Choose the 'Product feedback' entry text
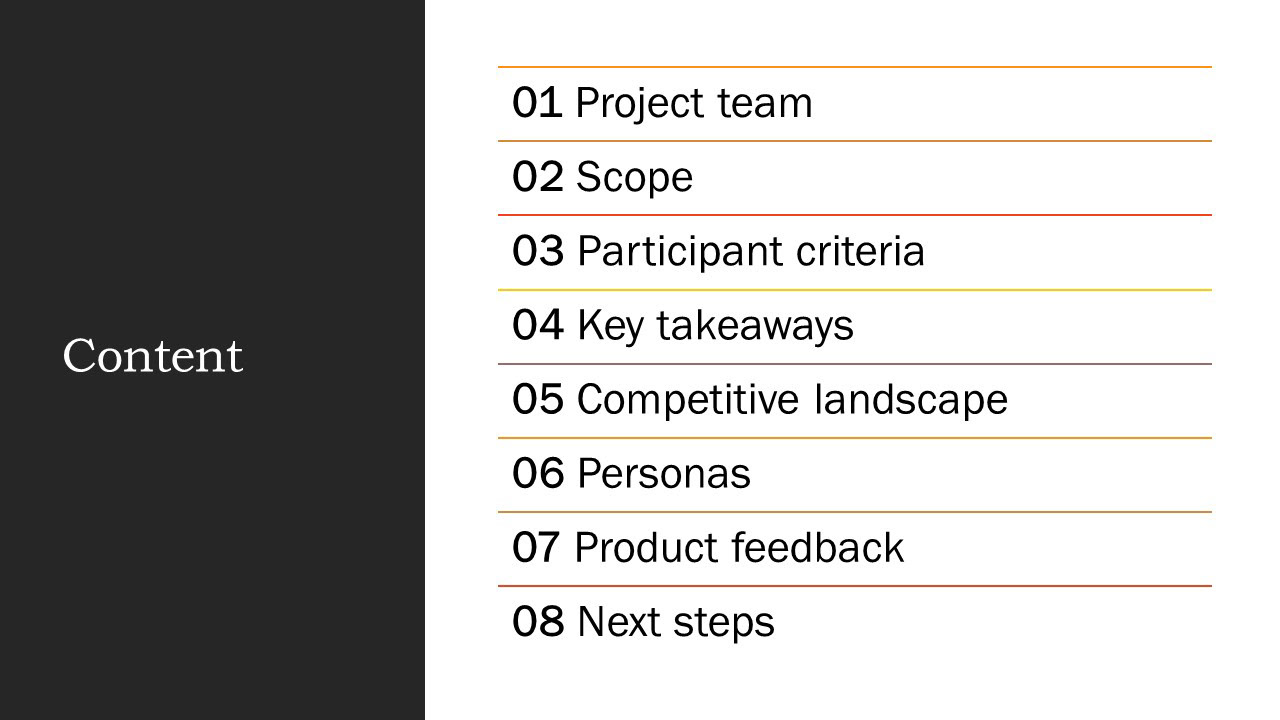The image size is (1280, 720). coord(739,548)
